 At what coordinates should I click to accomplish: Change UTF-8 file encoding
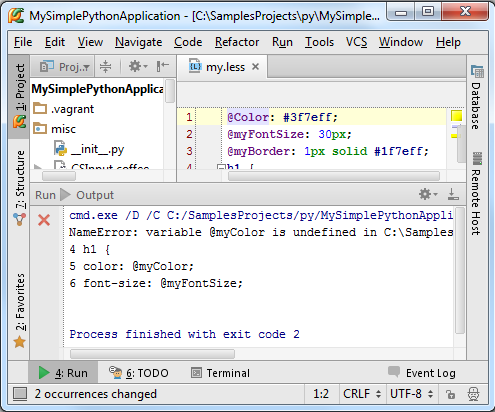coord(412,394)
